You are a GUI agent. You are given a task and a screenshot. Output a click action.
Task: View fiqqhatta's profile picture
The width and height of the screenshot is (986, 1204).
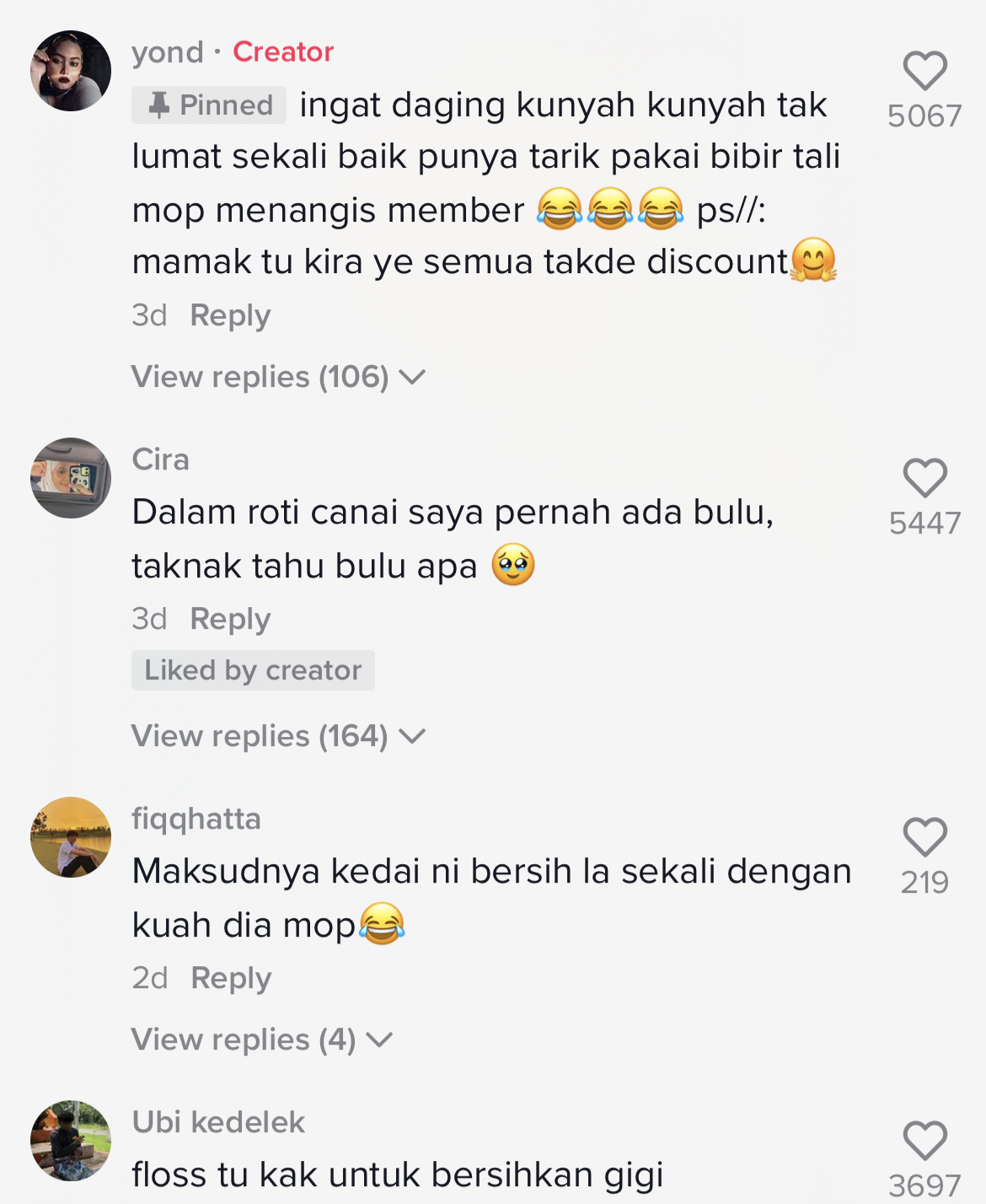[x=71, y=837]
